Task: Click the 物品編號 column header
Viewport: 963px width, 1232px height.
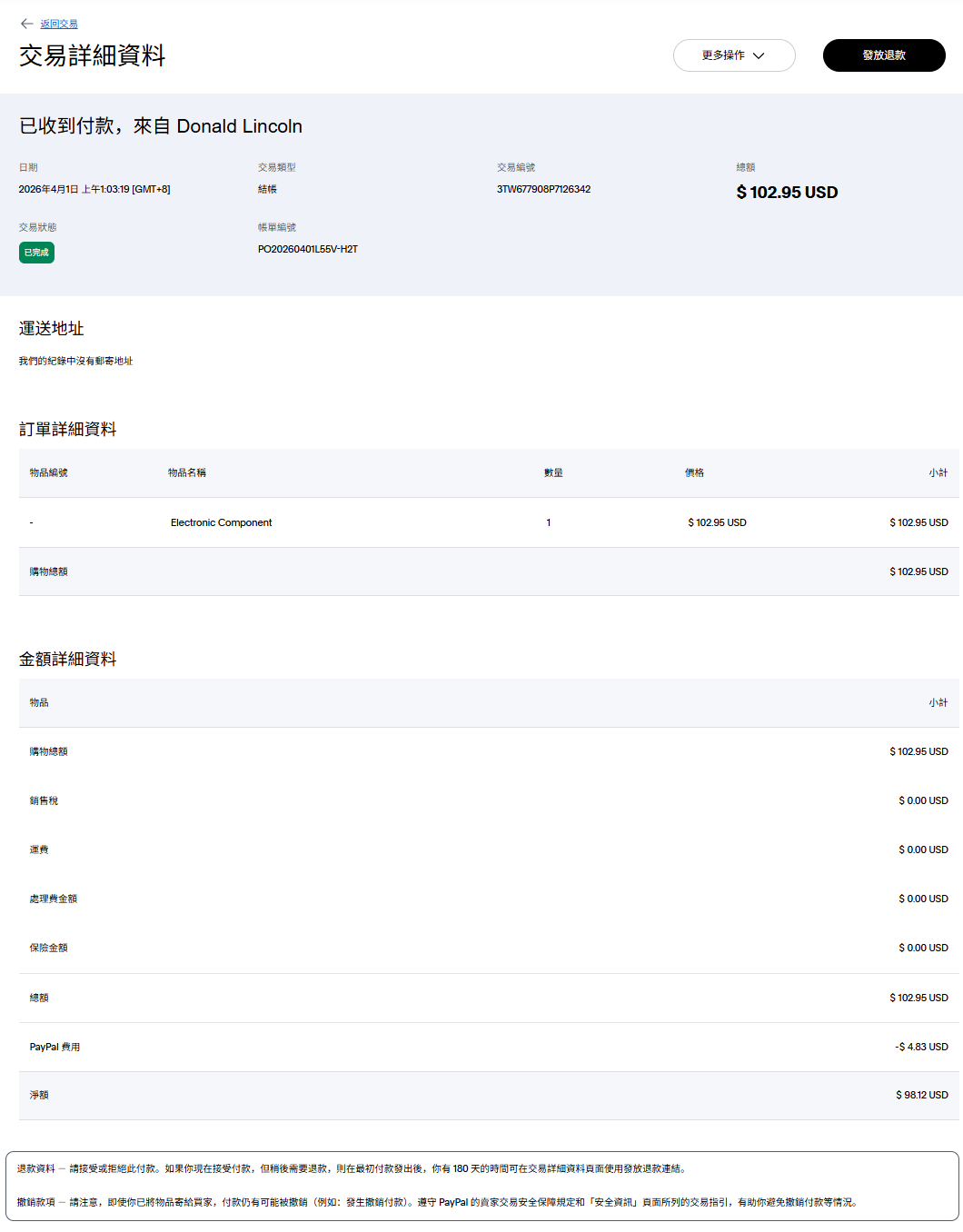Action: click(x=48, y=473)
